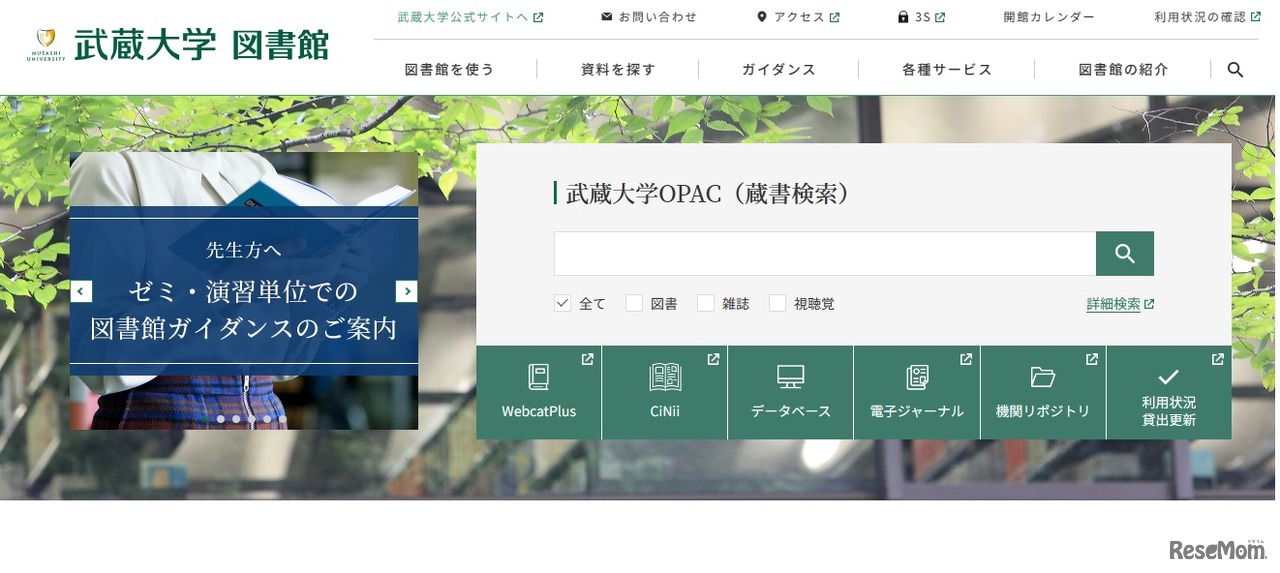Open the 3S link

click(x=922, y=17)
